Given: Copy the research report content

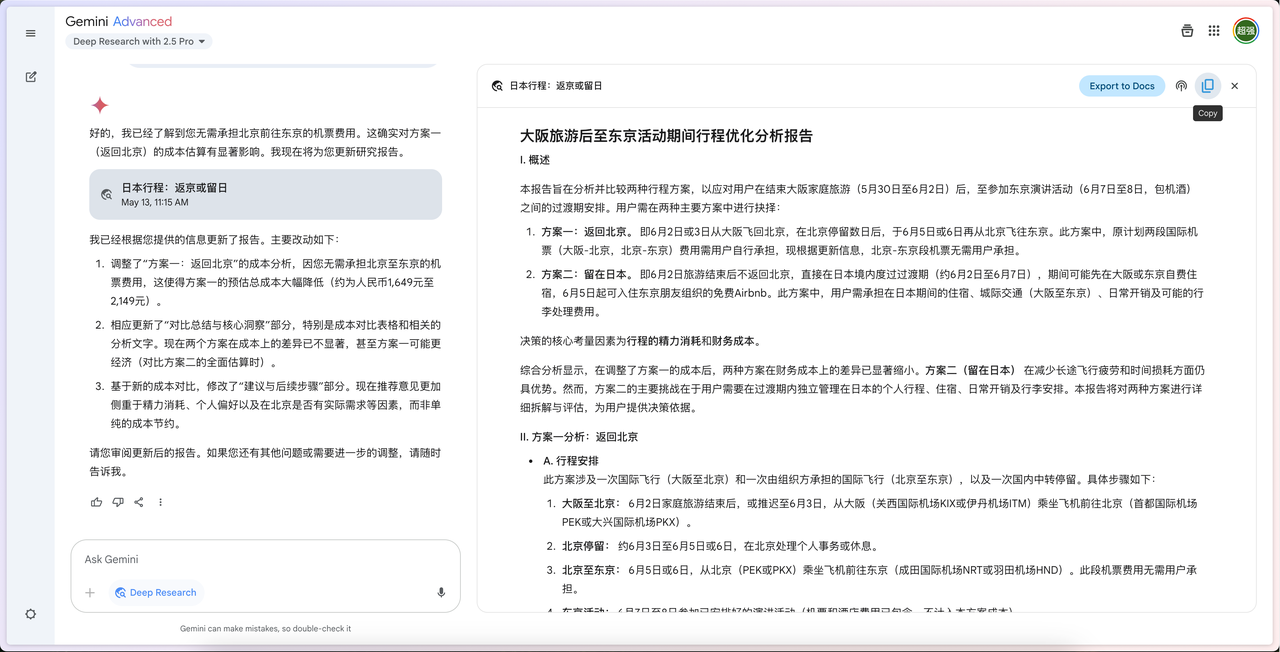Looking at the screenshot, I should [x=1208, y=86].
